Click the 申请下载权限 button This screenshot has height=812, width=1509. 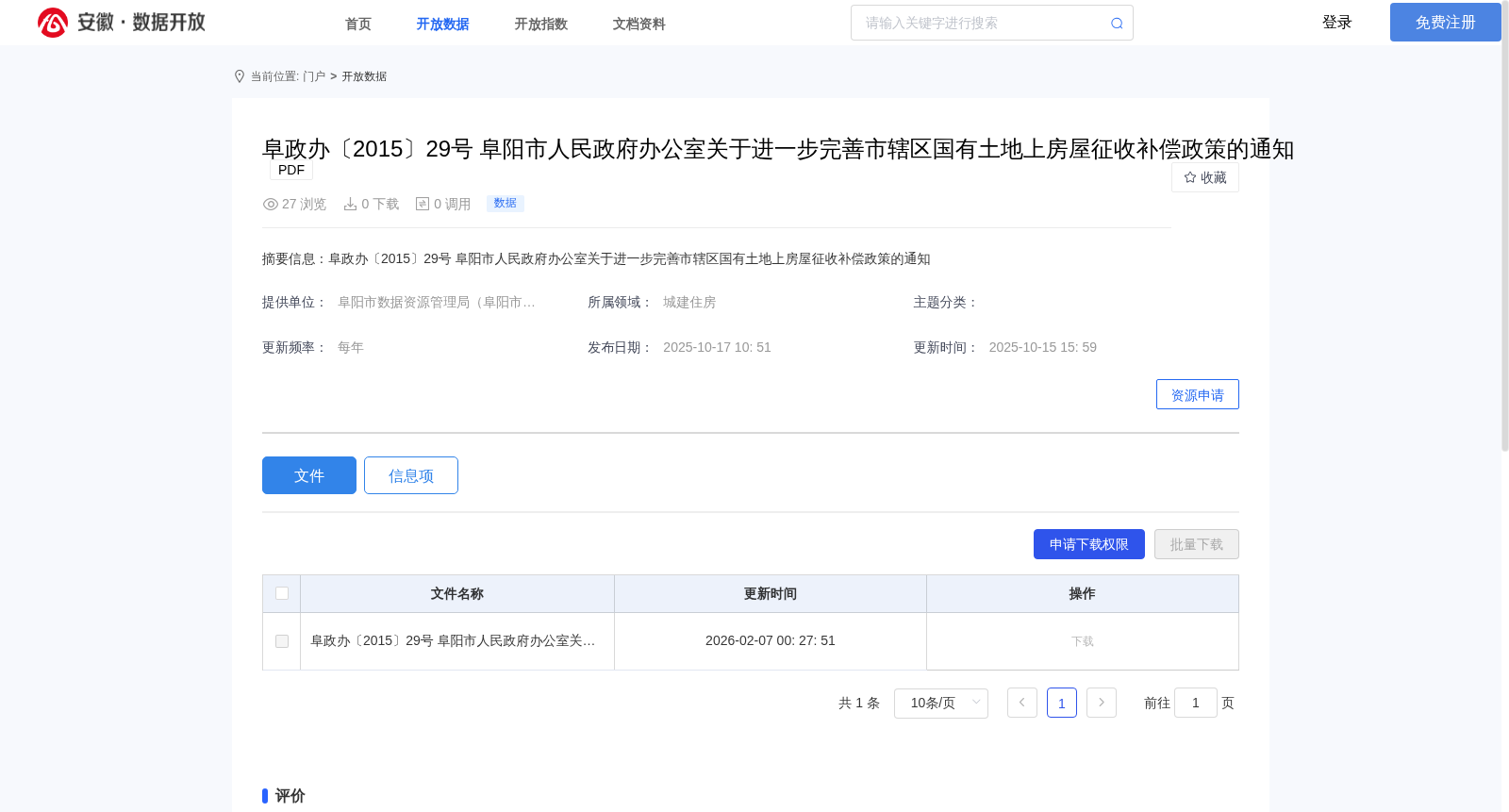coord(1089,544)
